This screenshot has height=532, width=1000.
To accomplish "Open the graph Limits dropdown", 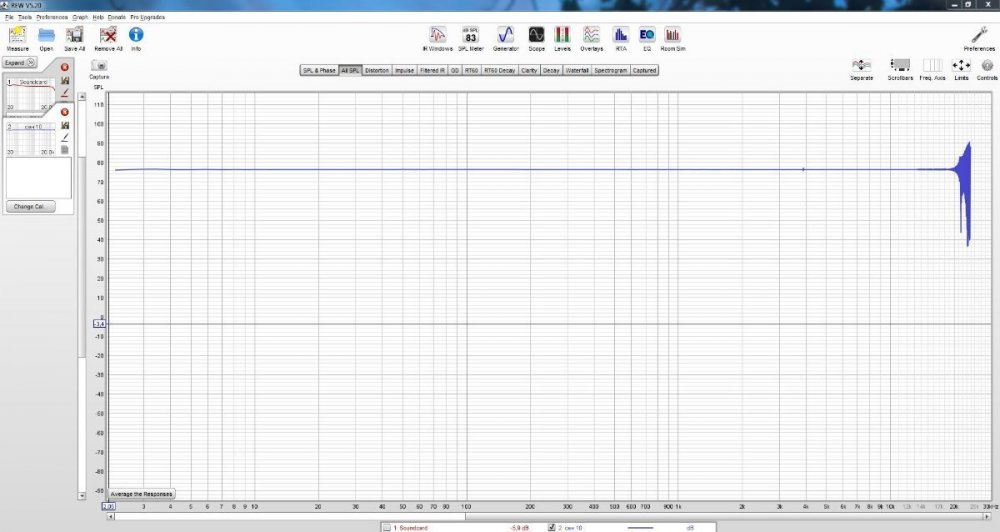I will pos(961,66).
